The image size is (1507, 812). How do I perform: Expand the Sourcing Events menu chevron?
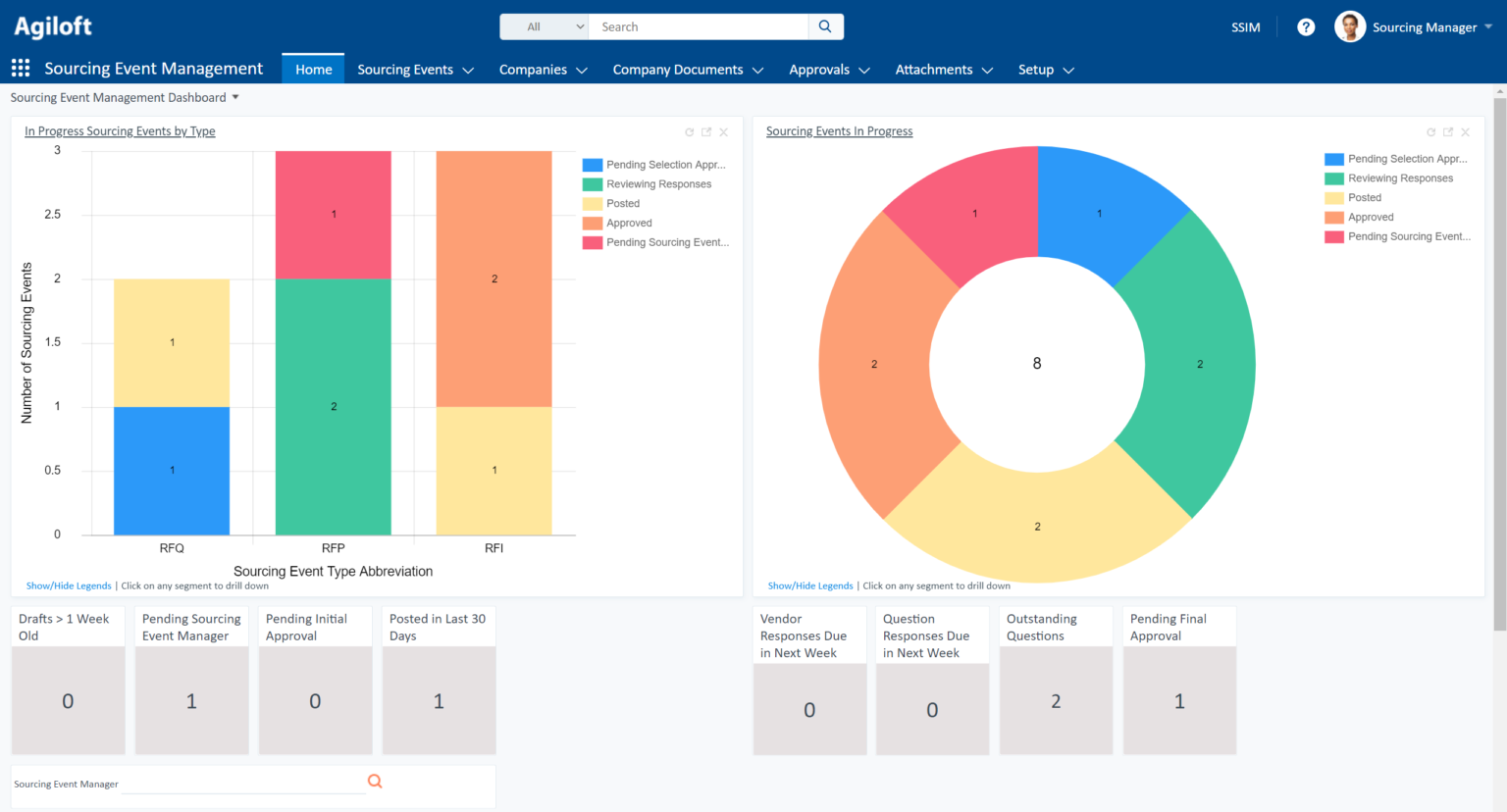[x=469, y=69]
